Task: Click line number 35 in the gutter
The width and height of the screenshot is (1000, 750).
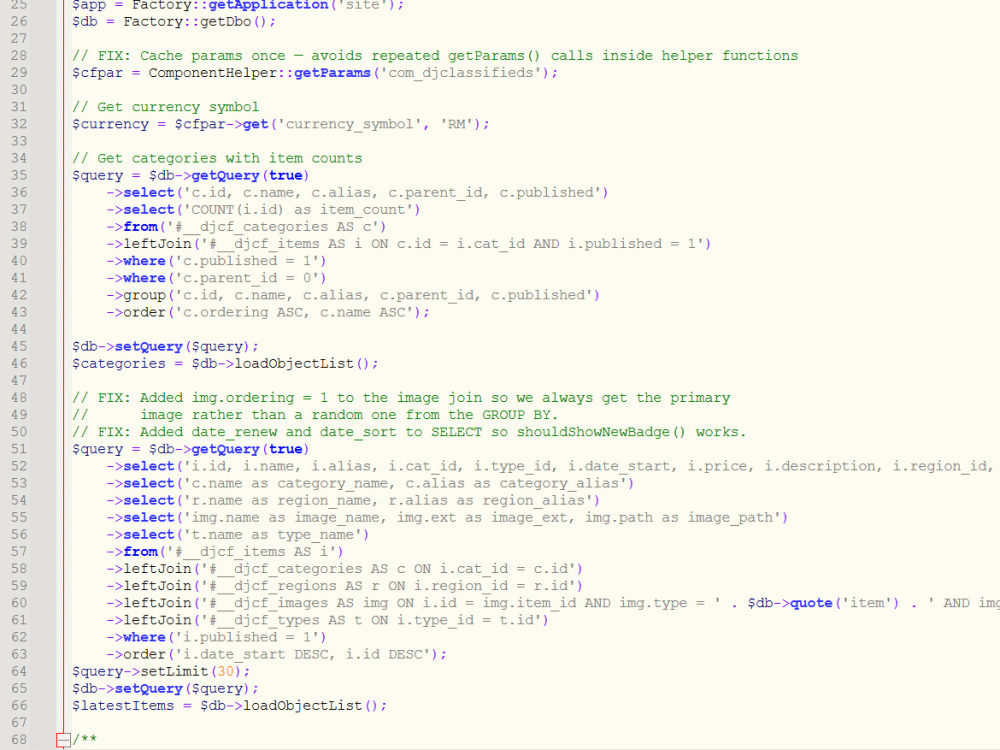Action: pyautogui.click(x=19, y=175)
